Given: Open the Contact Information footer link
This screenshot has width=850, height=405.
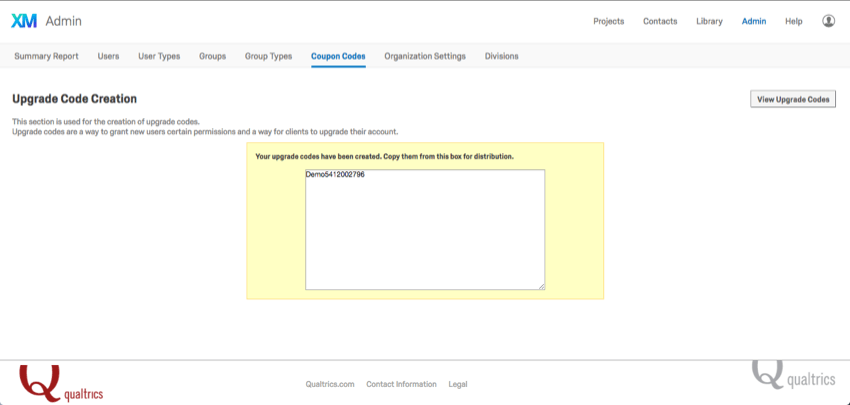Looking at the screenshot, I should tap(401, 384).
